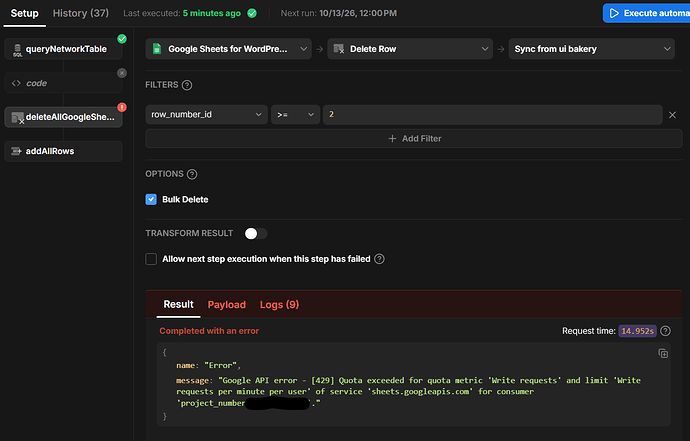Screen dimensions: 690x441
Task: Click the grey disabled badge on code step
Action: click(122, 73)
